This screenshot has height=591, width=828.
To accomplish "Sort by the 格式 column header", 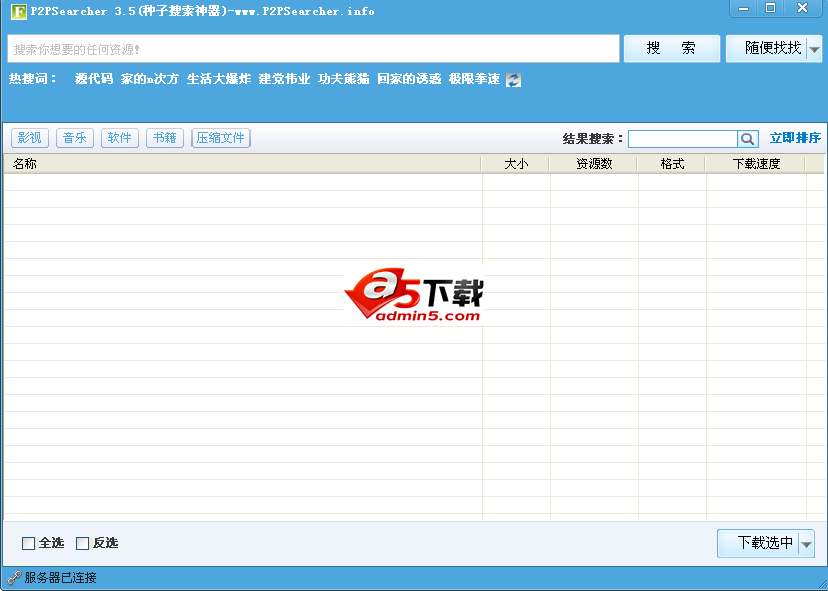I will coord(672,164).
